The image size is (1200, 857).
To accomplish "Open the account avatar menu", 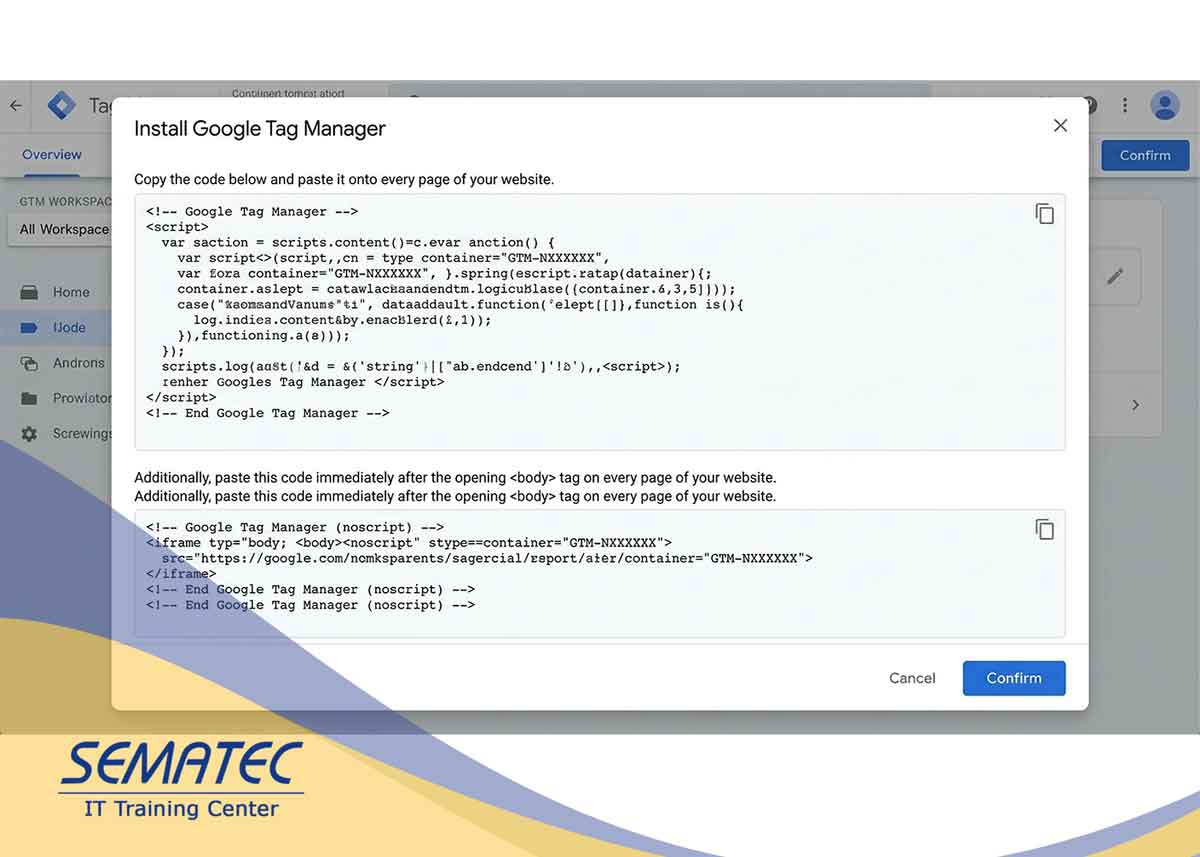I will coord(1165,105).
